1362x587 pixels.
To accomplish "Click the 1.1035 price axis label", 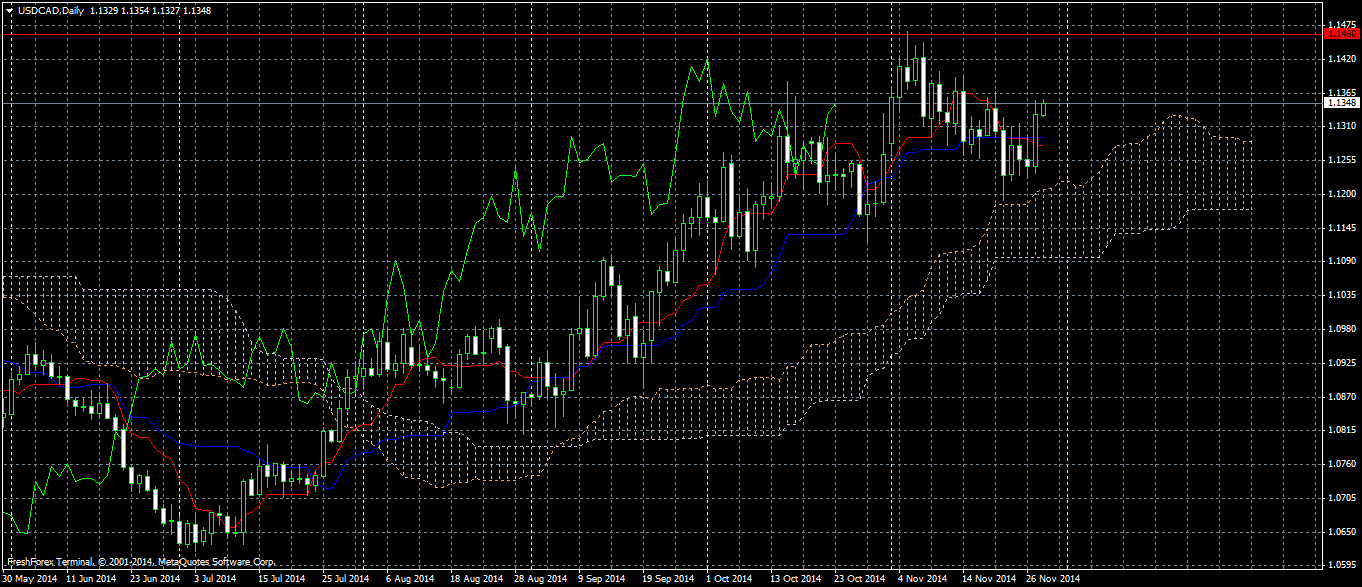I will (x=1341, y=295).
